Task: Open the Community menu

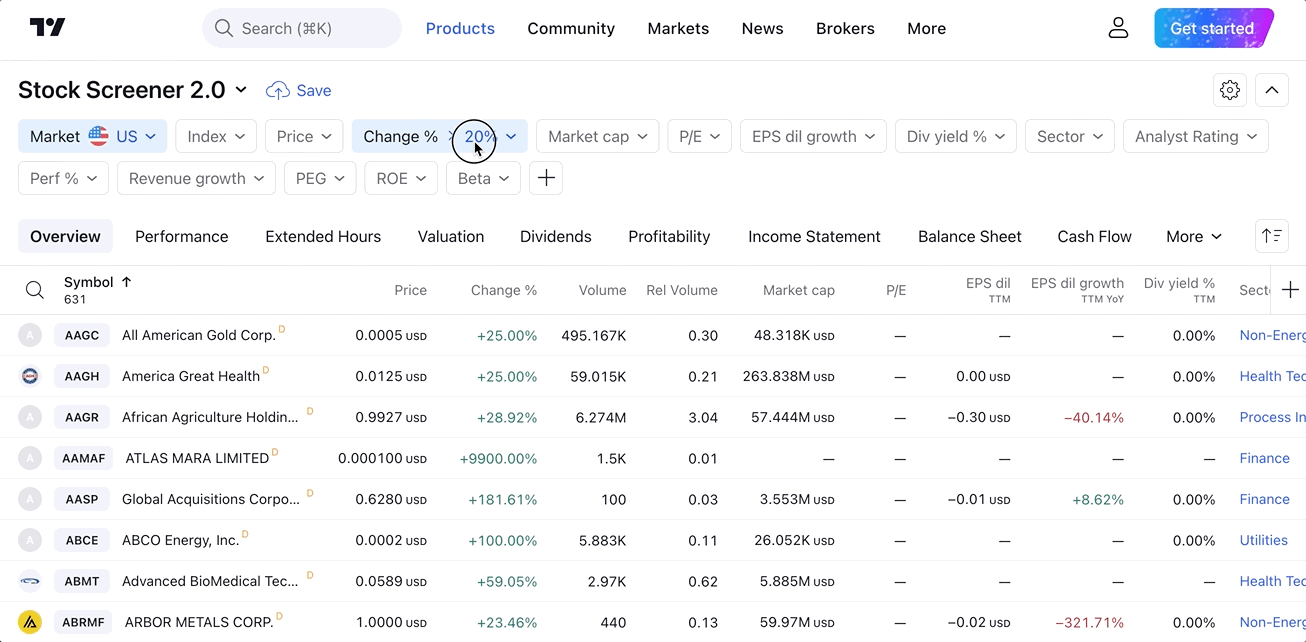Action: point(571,28)
